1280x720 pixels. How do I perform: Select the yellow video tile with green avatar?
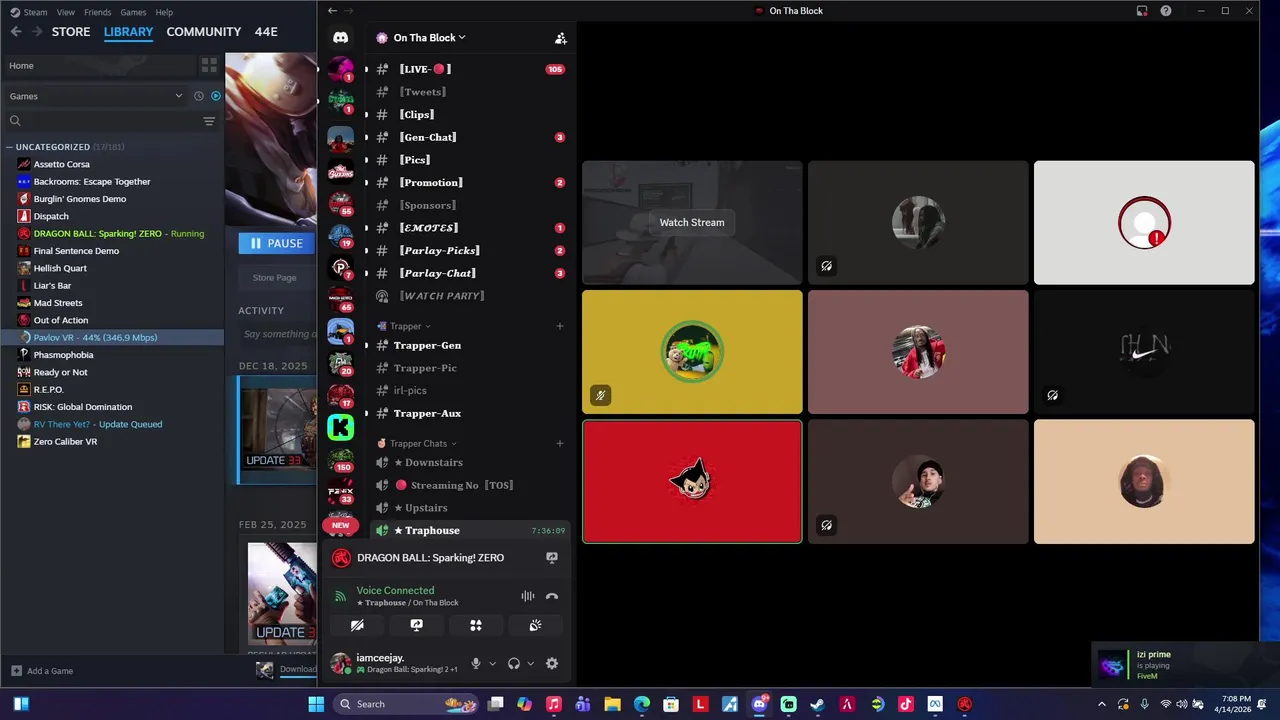point(692,352)
